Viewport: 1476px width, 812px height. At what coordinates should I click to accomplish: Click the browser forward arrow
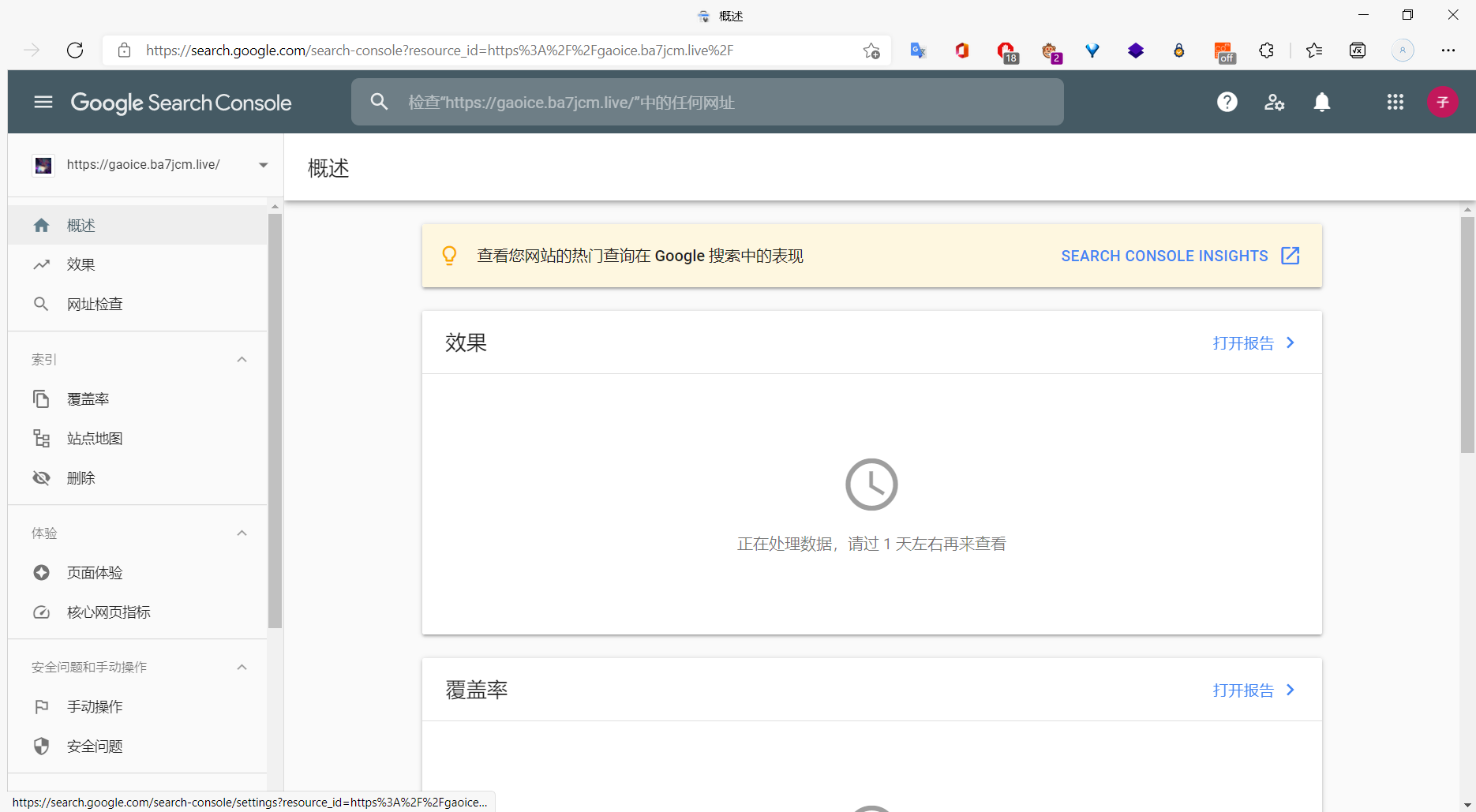pos(32,51)
